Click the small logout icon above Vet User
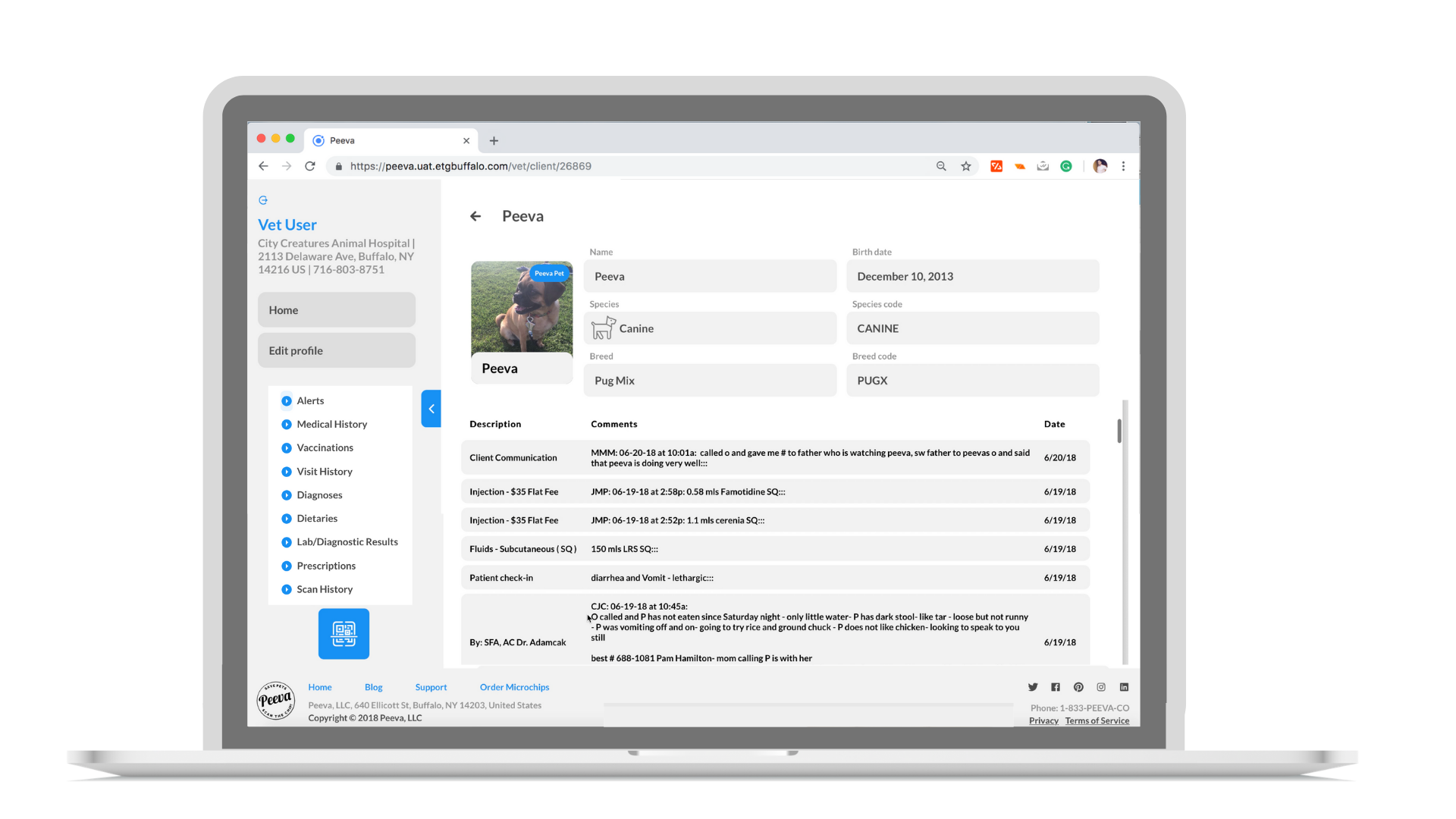 pyautogui.click(x=263, y=200)
